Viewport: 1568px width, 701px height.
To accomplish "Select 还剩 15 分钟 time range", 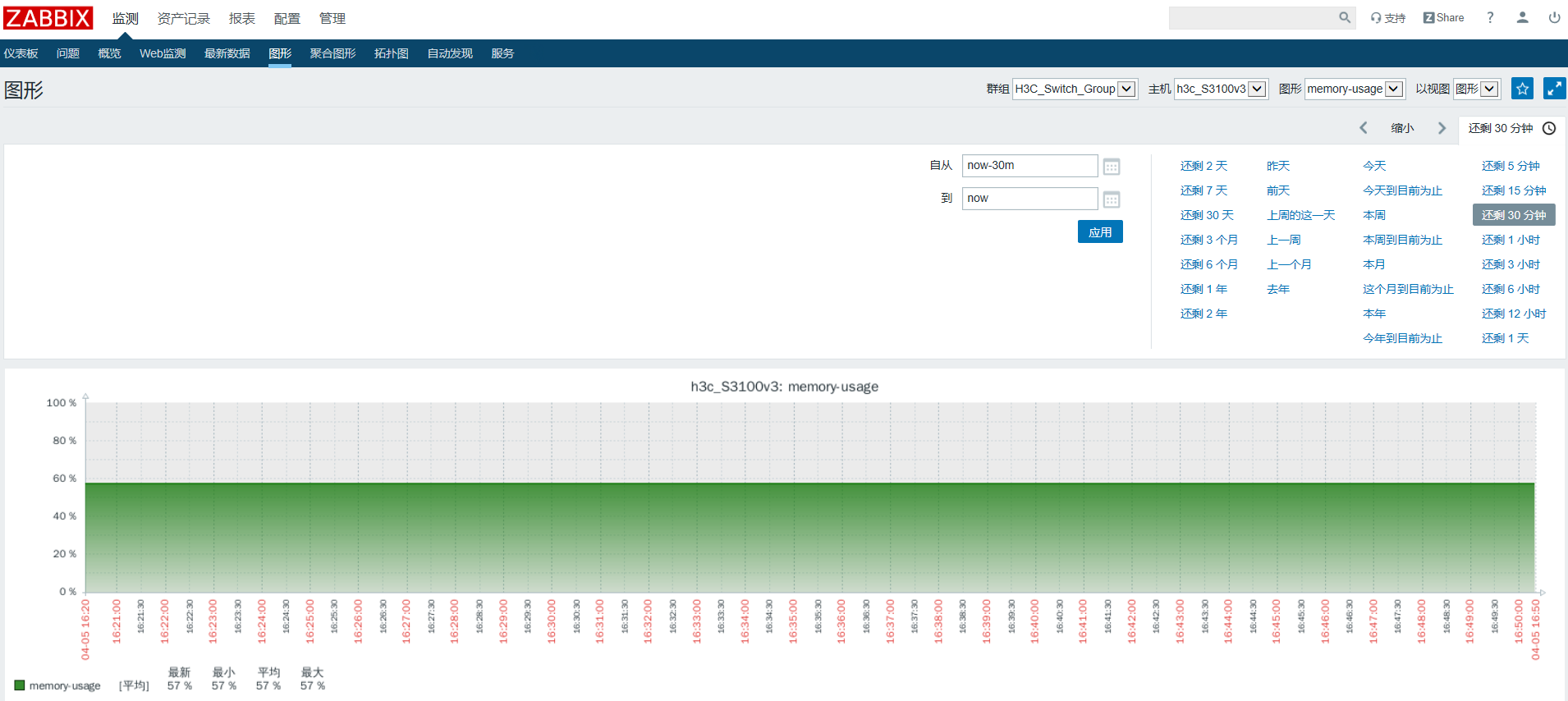I will [1514, 190].
